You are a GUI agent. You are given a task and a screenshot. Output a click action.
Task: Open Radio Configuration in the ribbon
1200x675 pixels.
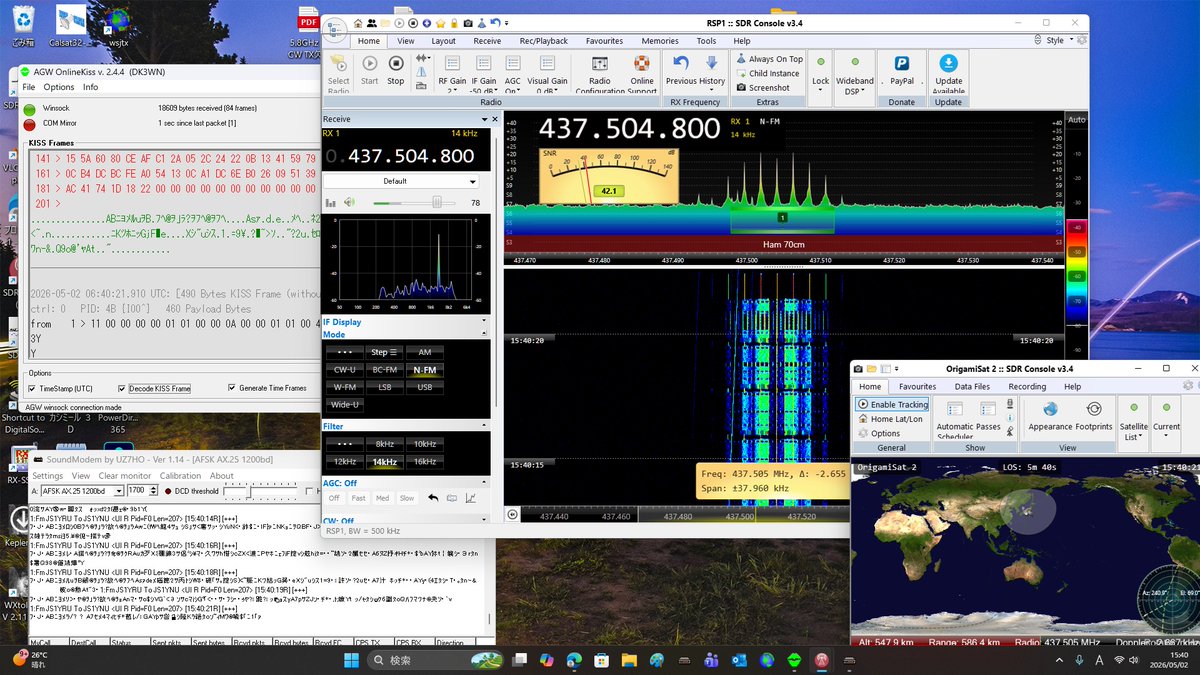click(600, 74)
